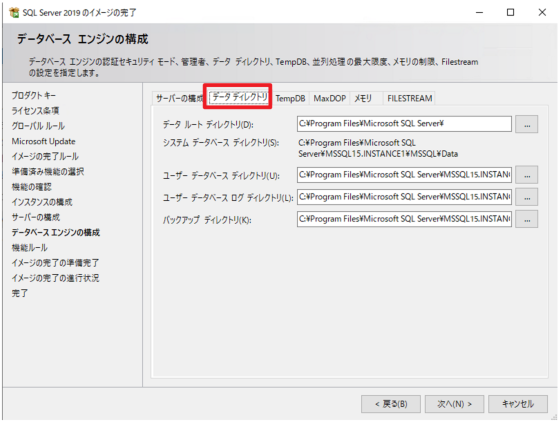Close the SQL Server setup window
560x421 pixels.
(542, 12)
